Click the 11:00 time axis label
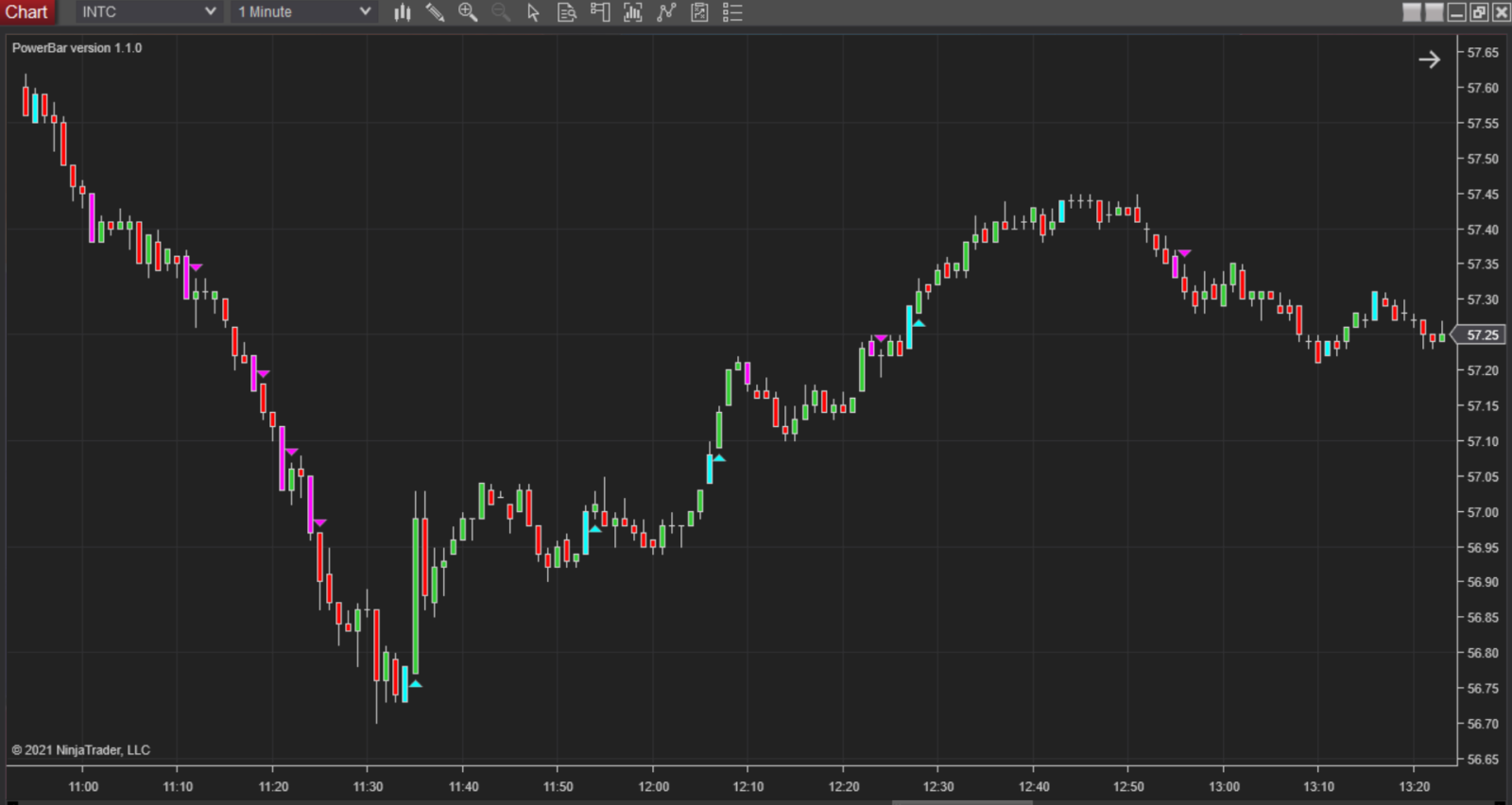Viewport: 1512px width, 805px height. click(83, 787)
